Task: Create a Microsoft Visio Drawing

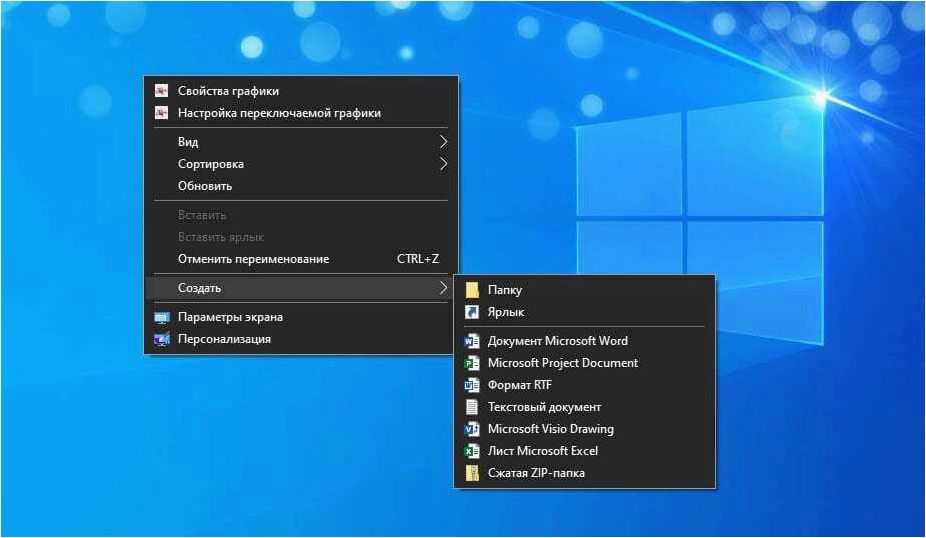Action: [x=585, y=429]
